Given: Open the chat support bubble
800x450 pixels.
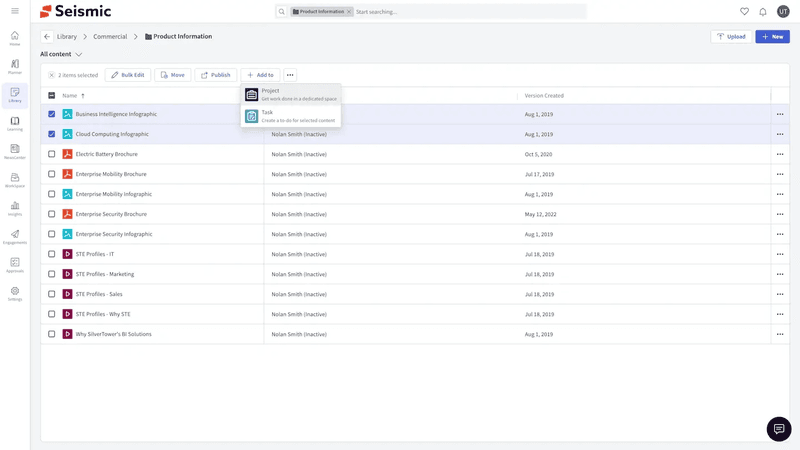Looking at the screenshot, I should 779,429.
